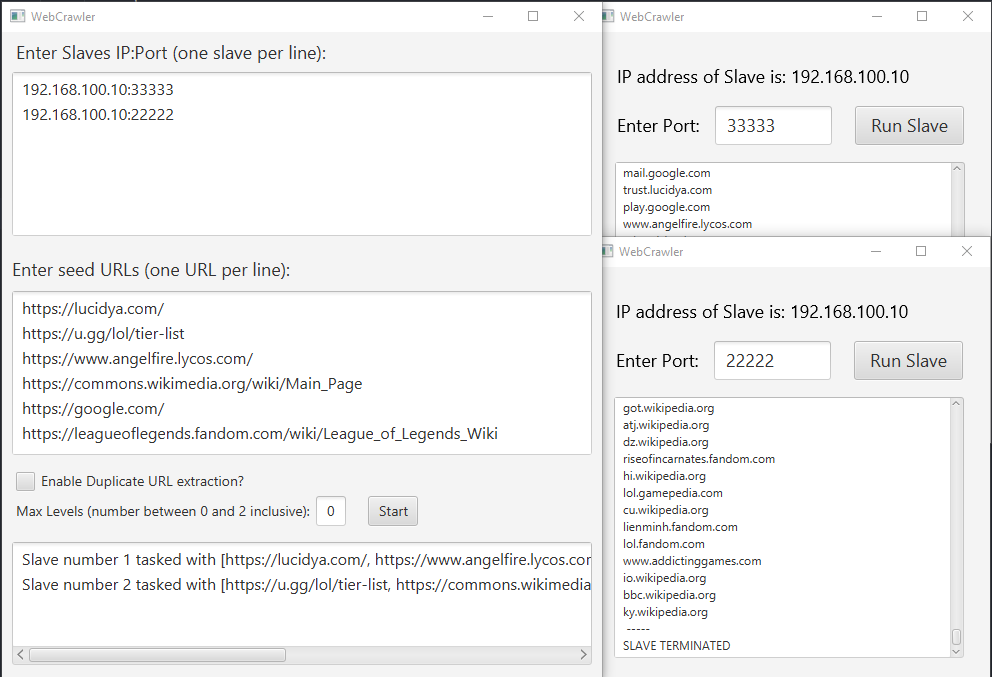Click Run Slave in the port 33333 window

pos(909,126)
